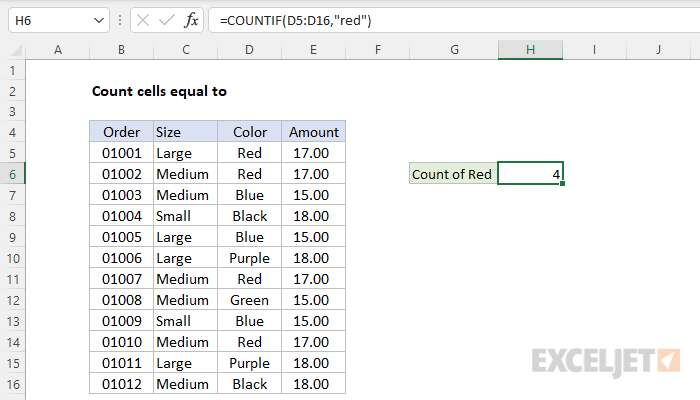The width and height of the screenshot is (700, 400).
Task: Click order number 01005
Action: click(x=121, y=237)
